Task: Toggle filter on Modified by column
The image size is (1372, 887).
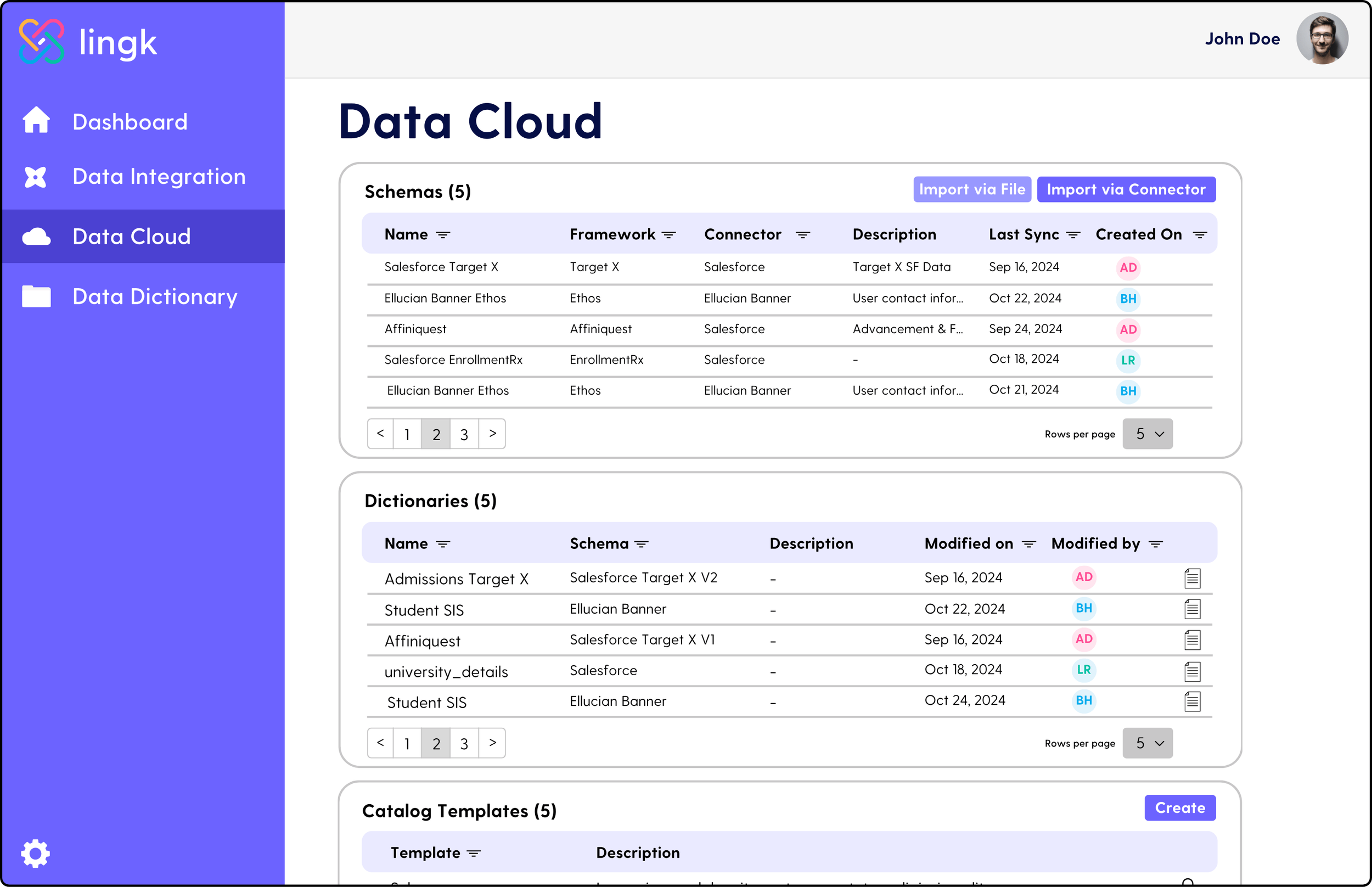Action: [x=1156, y=543]
